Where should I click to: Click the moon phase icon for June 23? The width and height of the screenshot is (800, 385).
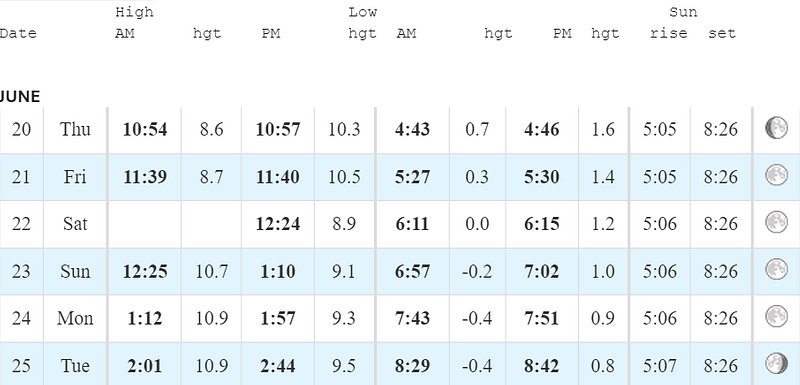pos(776,269)
